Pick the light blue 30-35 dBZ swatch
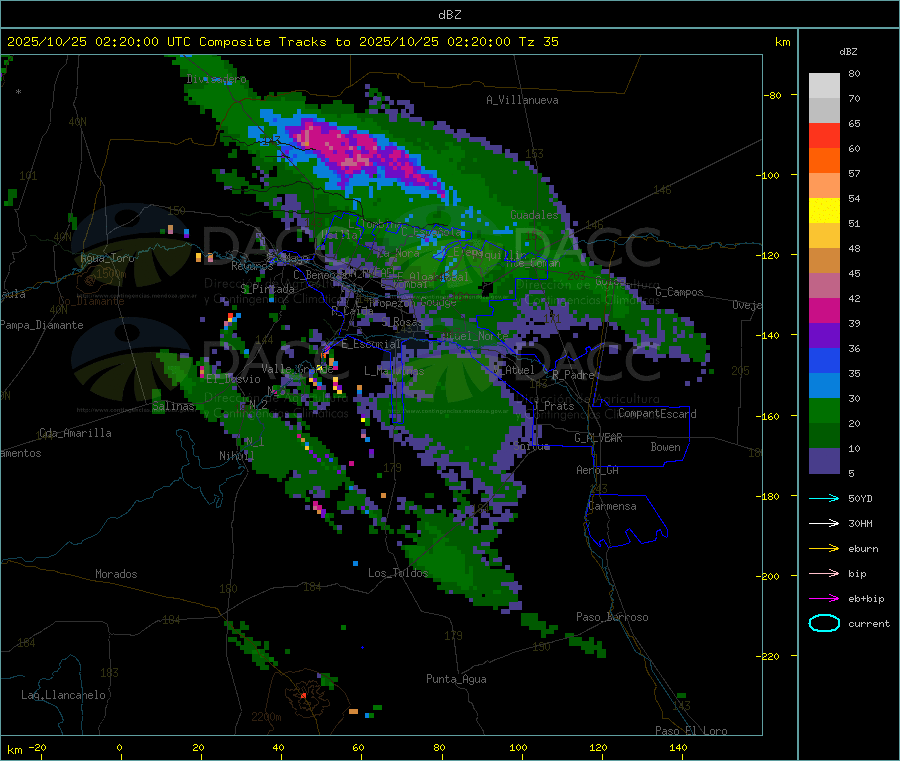 [824, 386]
